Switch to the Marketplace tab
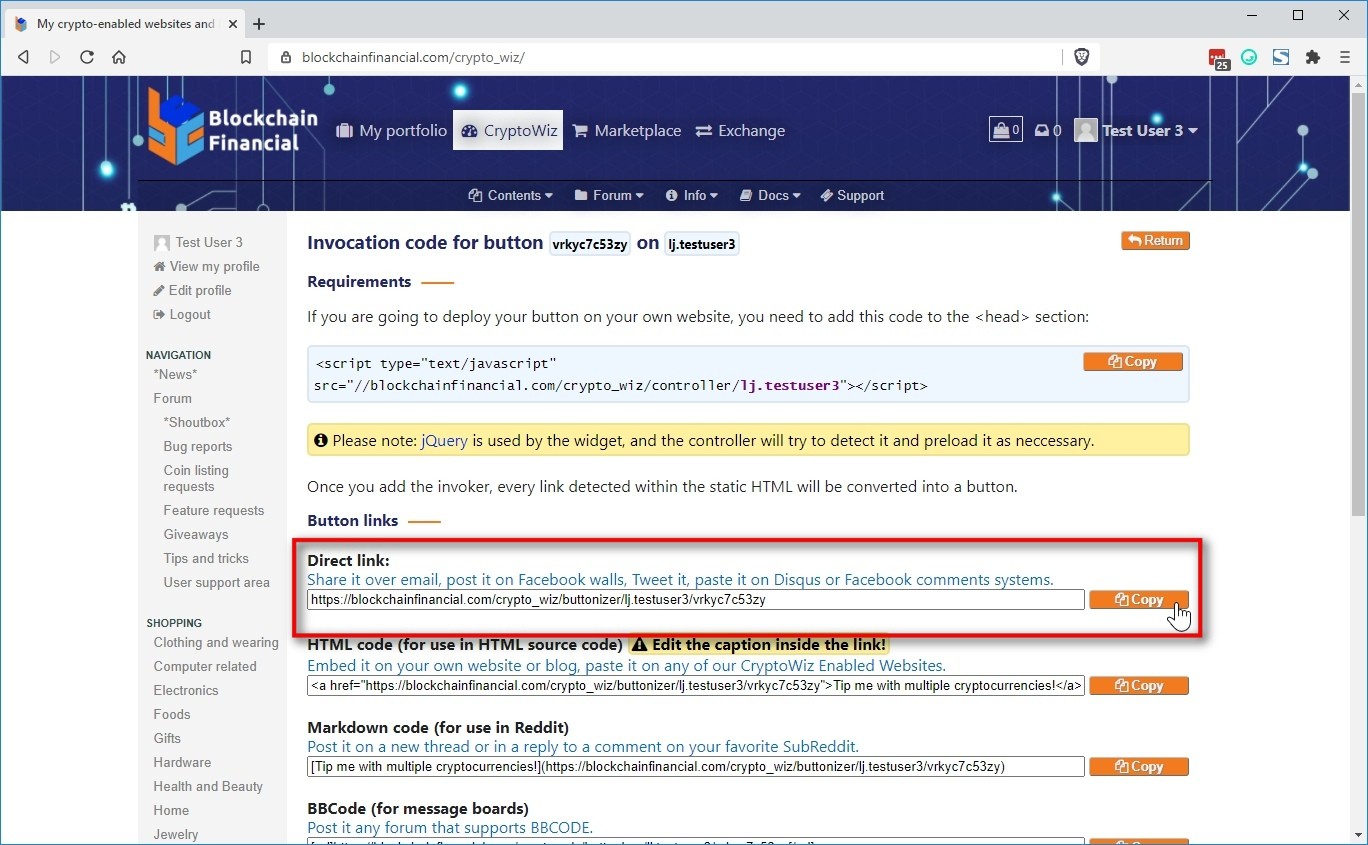The image size is (1368, 845). (x=627, y=130)
